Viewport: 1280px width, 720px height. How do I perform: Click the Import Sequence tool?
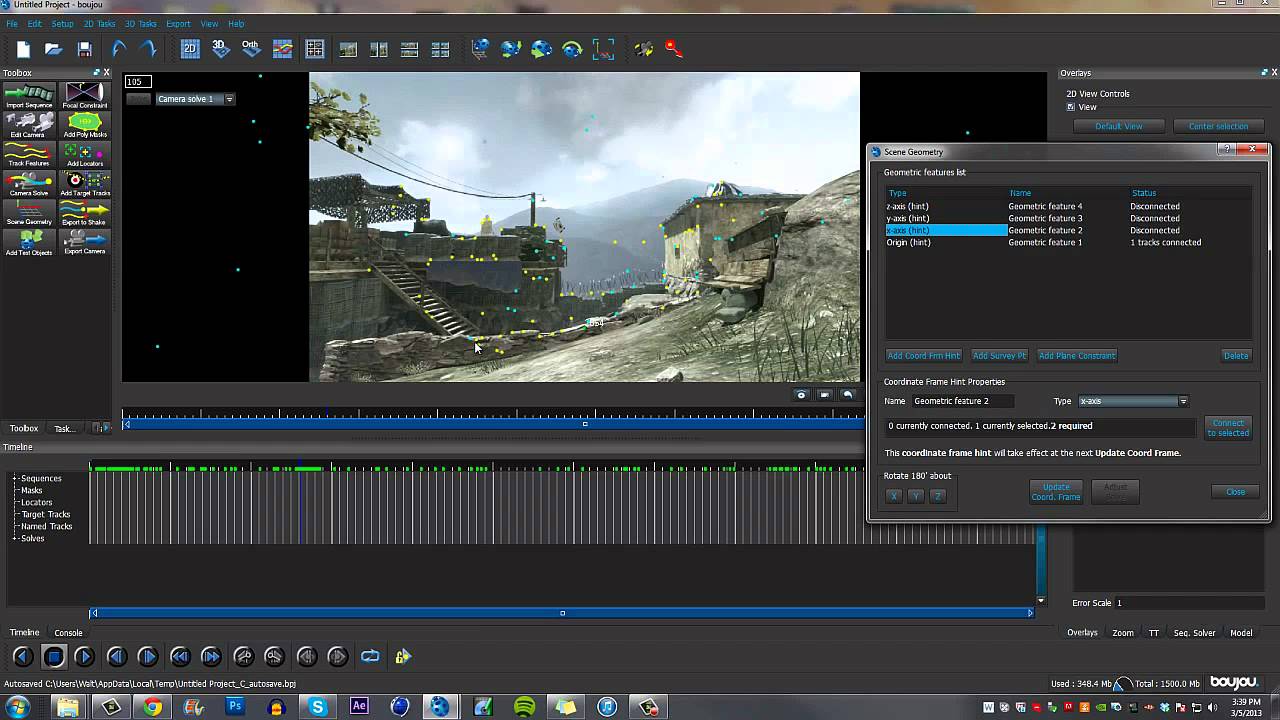pyautogui.click(x=29, y=97)
